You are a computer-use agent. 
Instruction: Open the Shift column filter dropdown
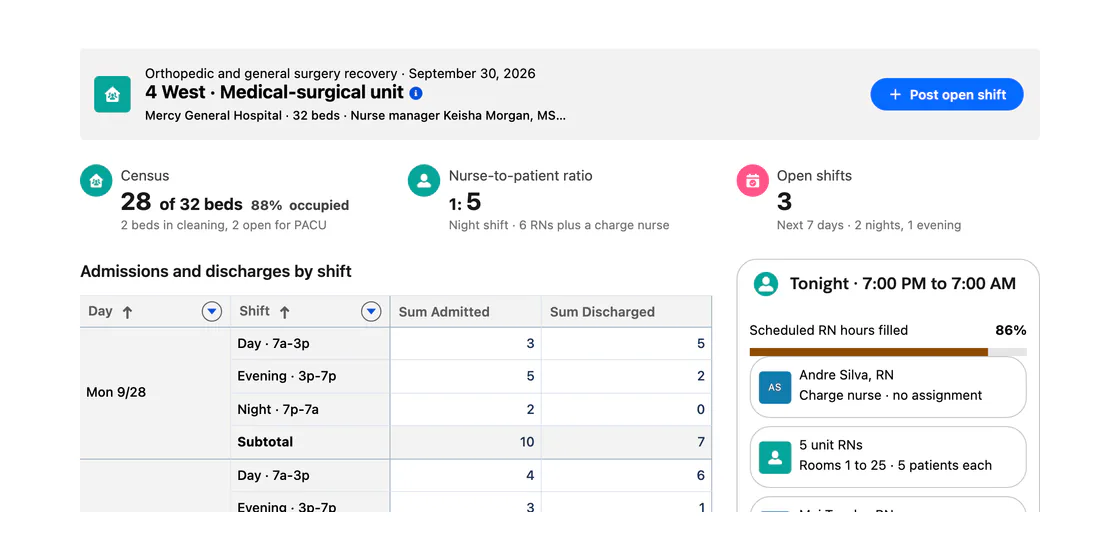(x=371, y=311)
